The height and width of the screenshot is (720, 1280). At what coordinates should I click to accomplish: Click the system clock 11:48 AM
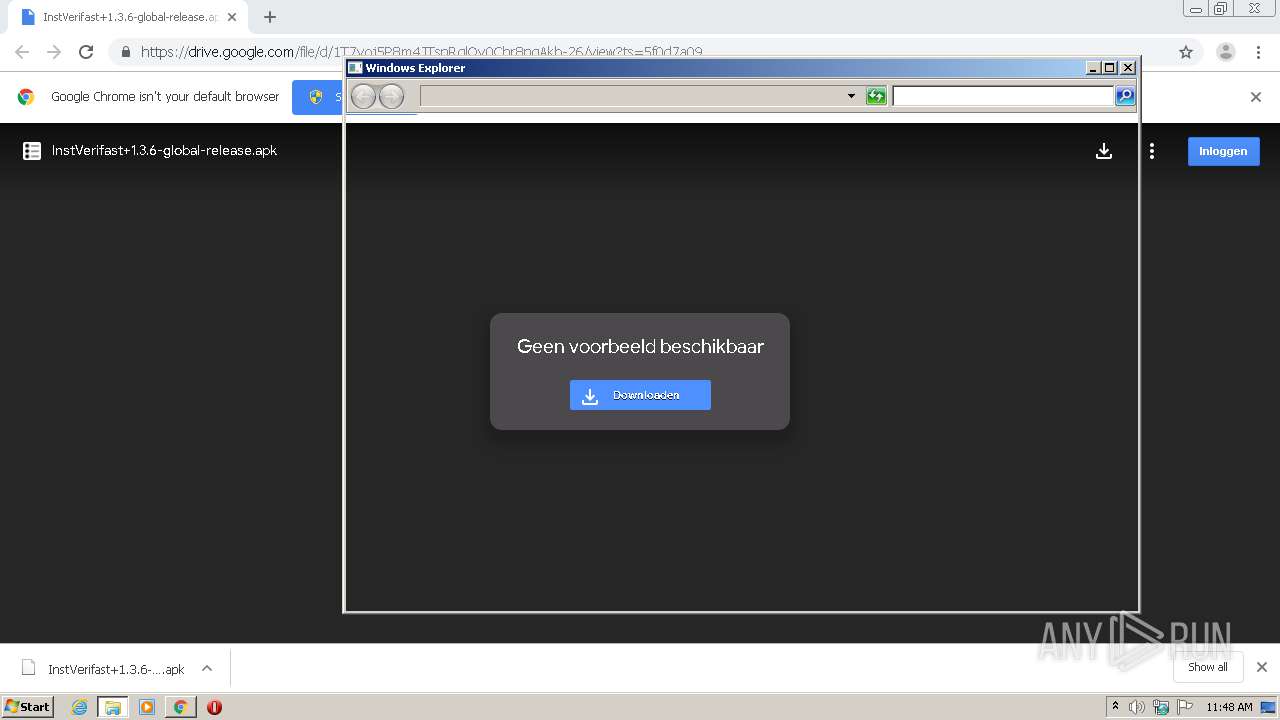click(1229, 707)
